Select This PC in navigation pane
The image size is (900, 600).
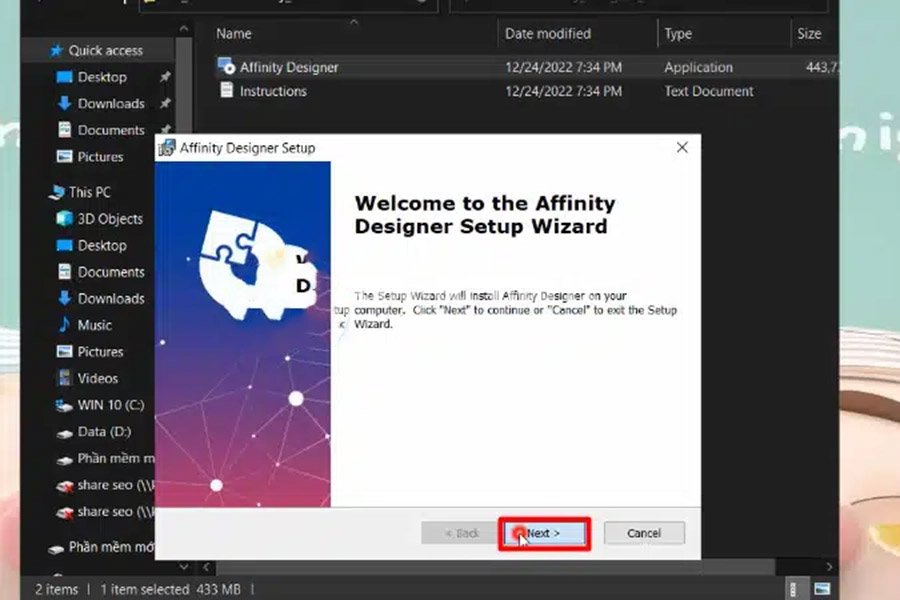tap(90, 192)
